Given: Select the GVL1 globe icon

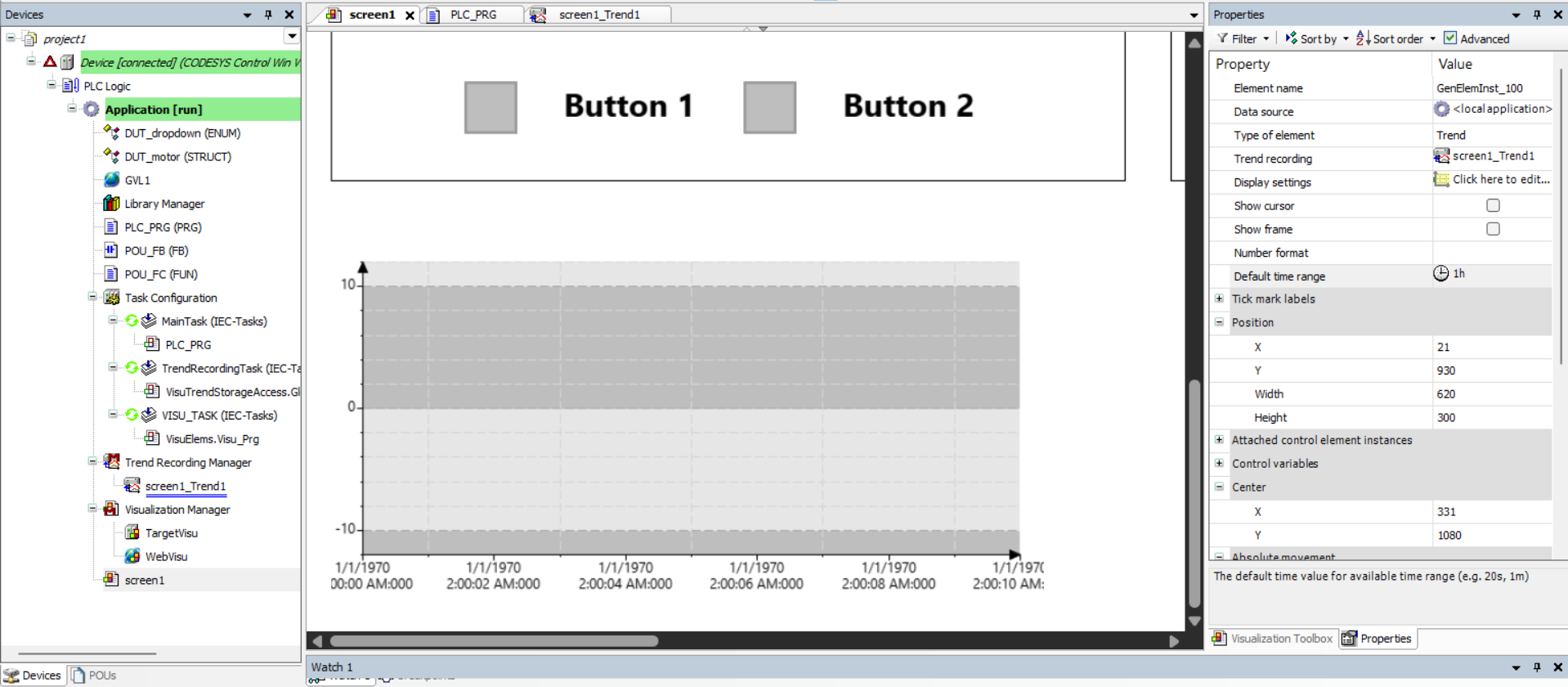Looking at the screenshot, I should [x=111, y=180].
